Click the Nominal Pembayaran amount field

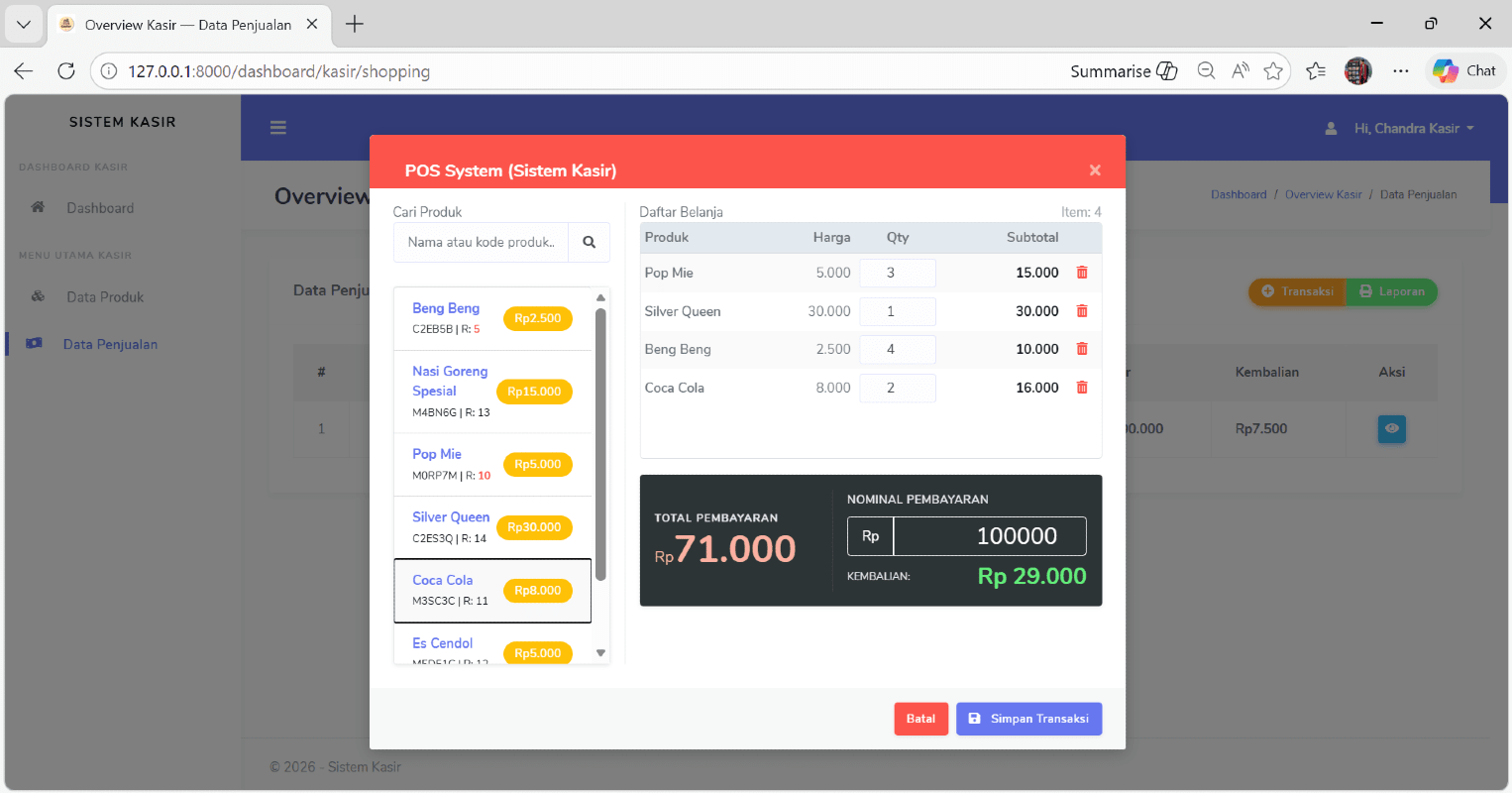point(990,536)
